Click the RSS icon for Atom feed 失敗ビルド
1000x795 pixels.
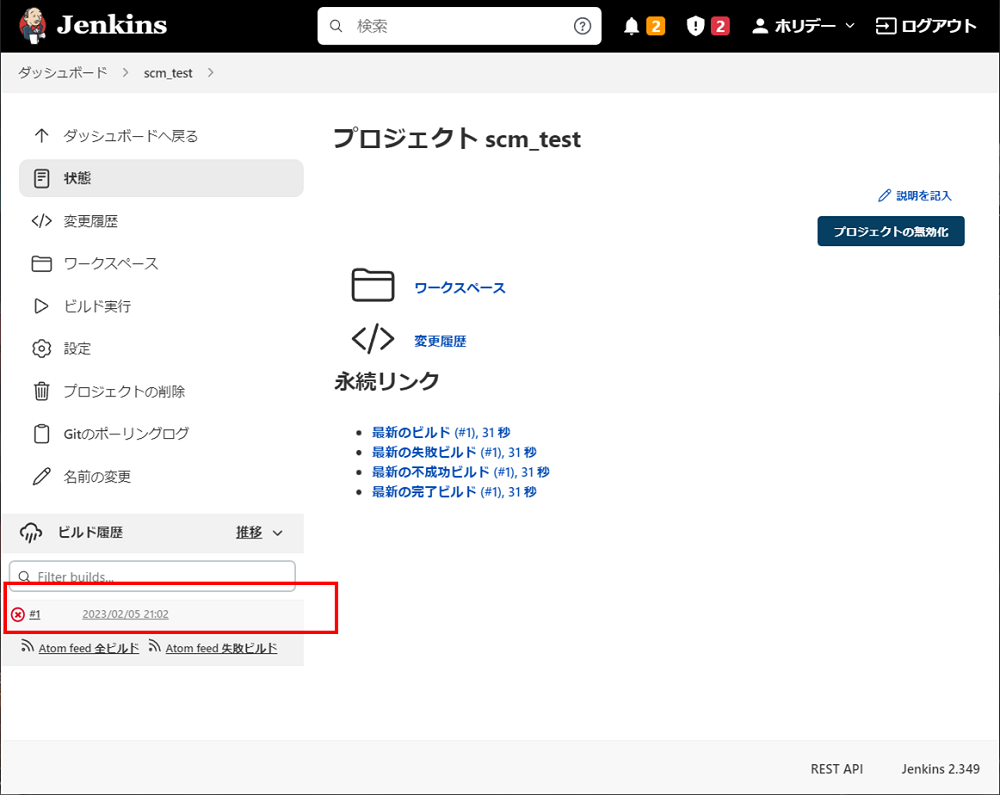click(x=154, y=646)
